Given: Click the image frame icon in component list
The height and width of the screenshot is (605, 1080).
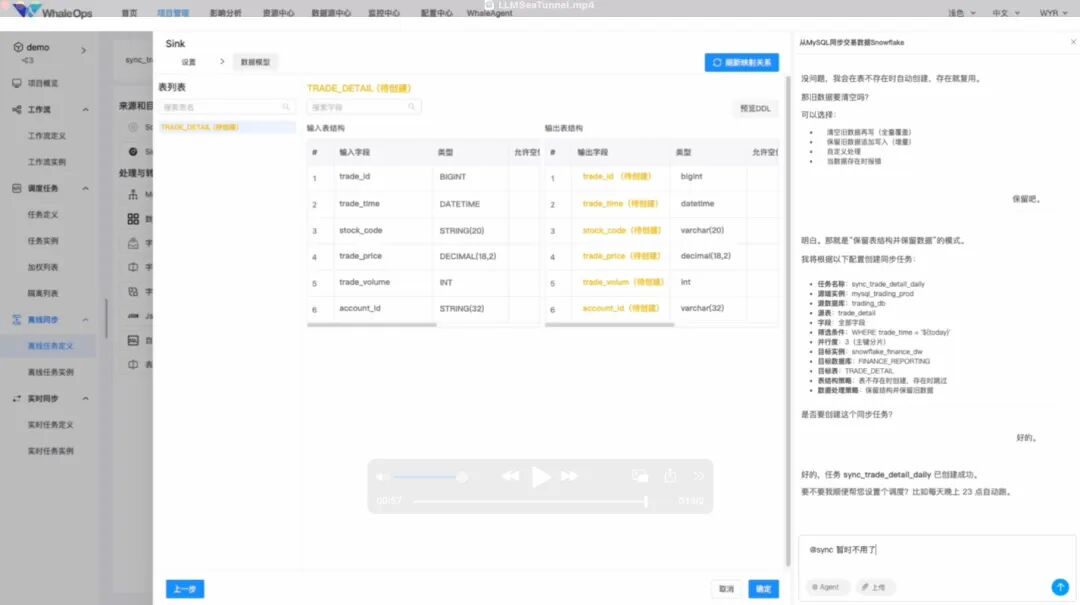Looking at the screenshot, I should pos(133,340).
